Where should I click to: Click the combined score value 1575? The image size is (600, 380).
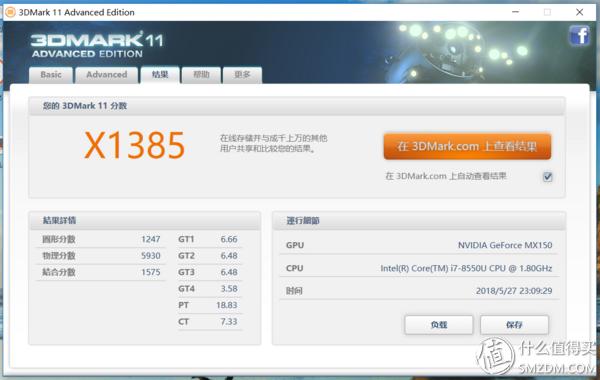click(151, 272)
